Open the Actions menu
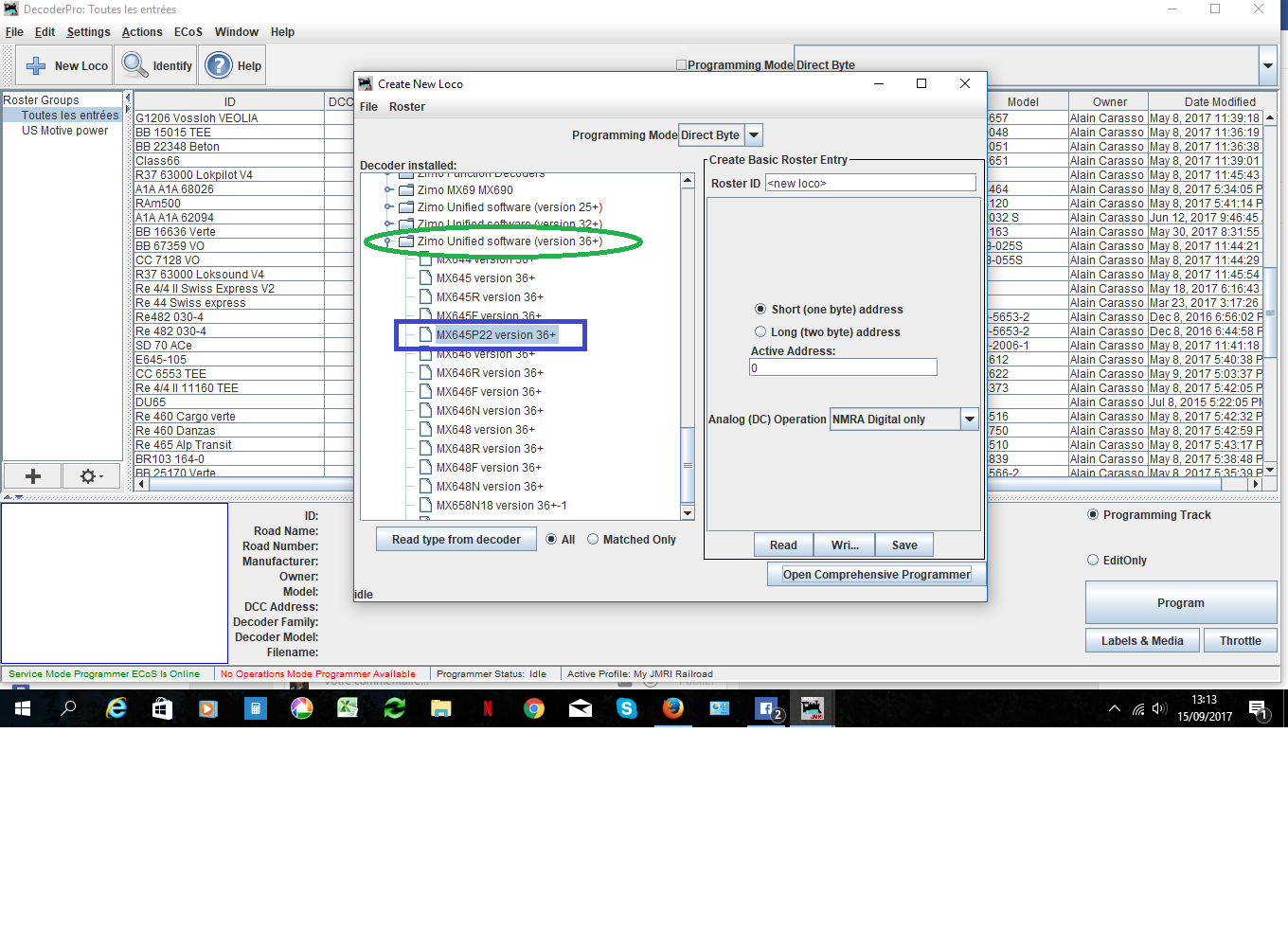Screen dimensions: 1288x947 coord(142,32)
